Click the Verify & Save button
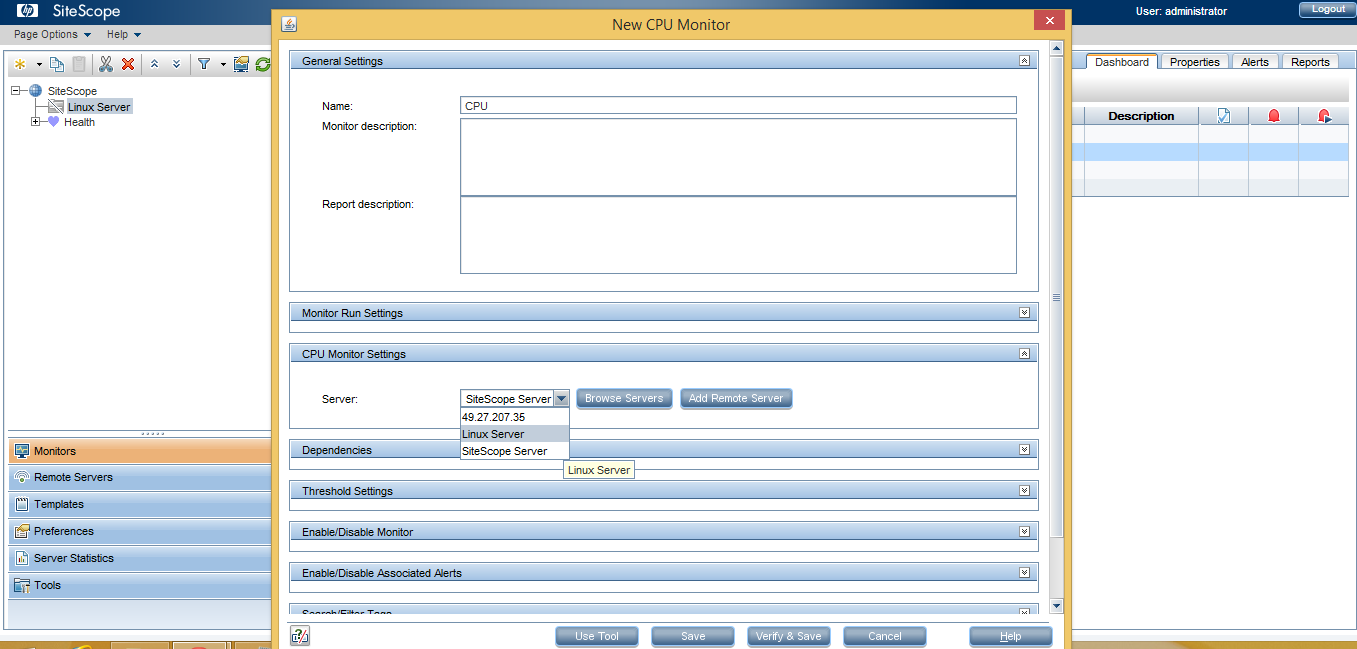1357x649 pixels. (x=789, y=636)
